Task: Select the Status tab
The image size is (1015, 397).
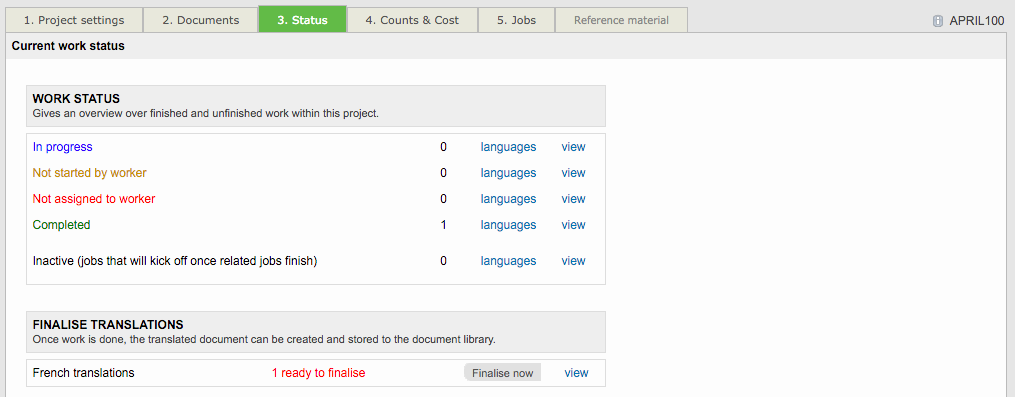Action: pyautogui.click(x=302, y=19)
